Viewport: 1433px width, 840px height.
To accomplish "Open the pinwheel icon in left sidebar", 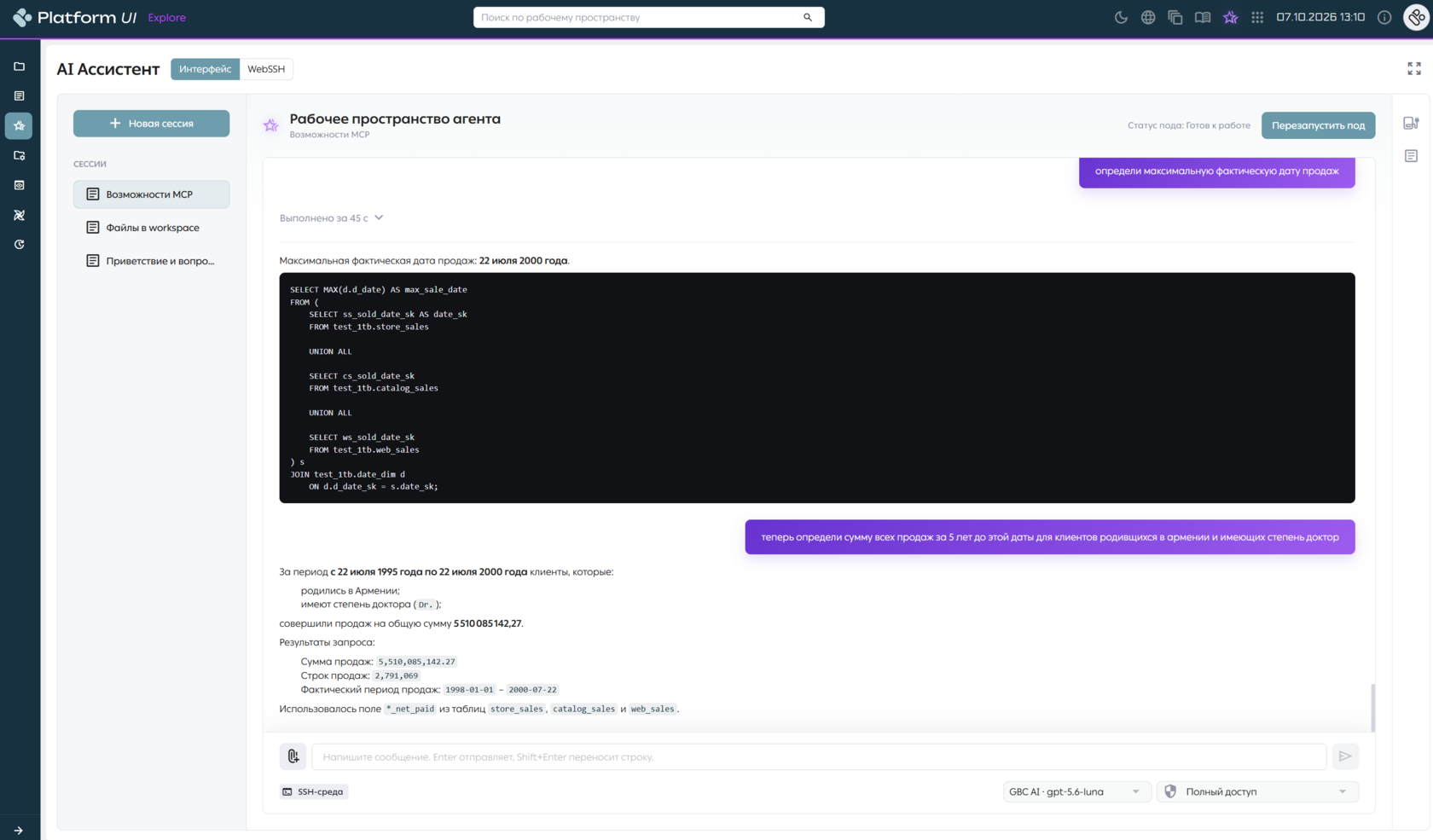I will (19, 215).
